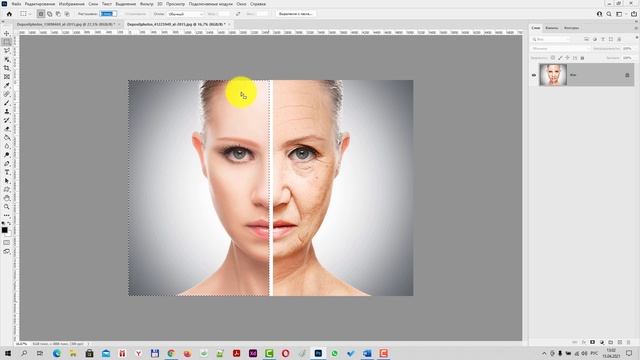Select the Rectangle shape tool
Screen dimensions: 640x360
click(x=7, y=189)
